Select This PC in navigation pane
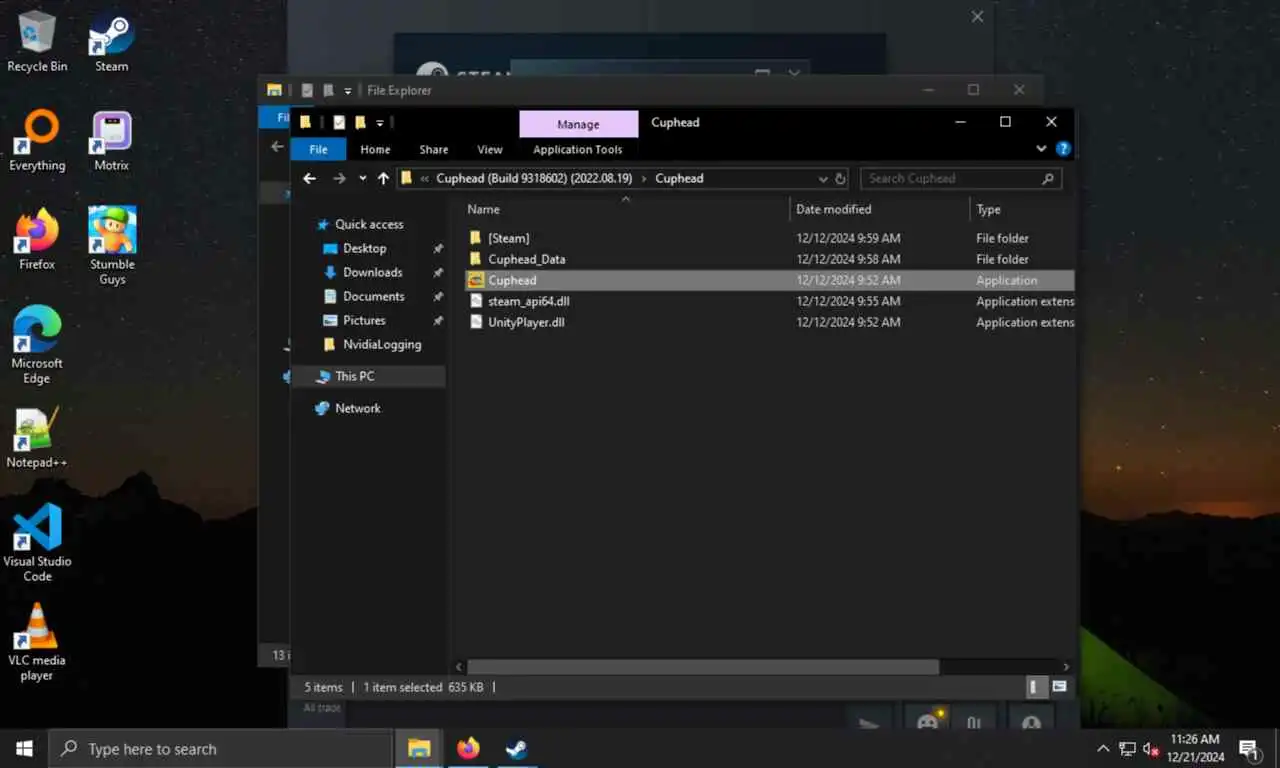 (367, 376)
